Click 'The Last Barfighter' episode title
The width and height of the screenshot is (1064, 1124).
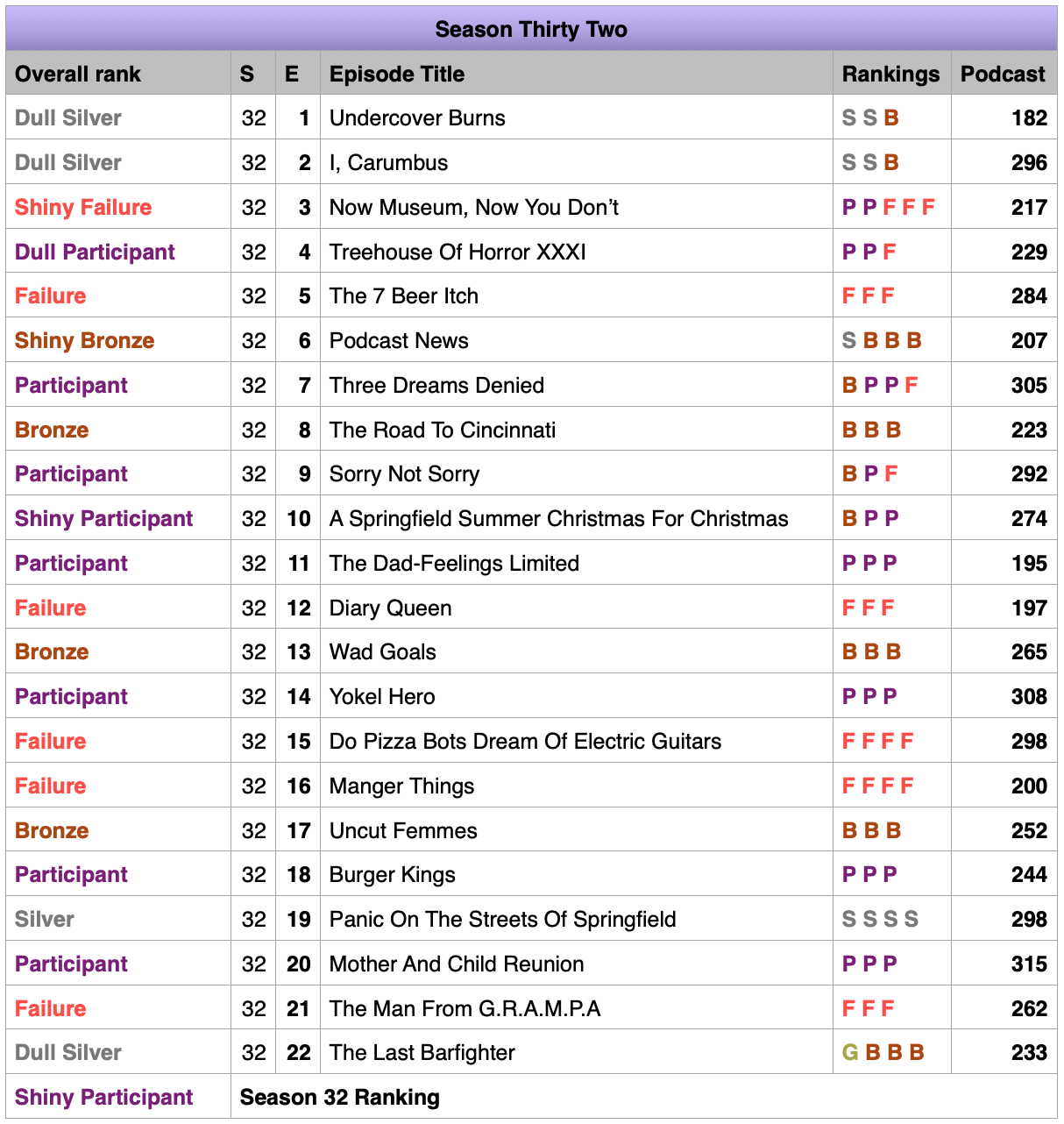[x=422, y=1052]
